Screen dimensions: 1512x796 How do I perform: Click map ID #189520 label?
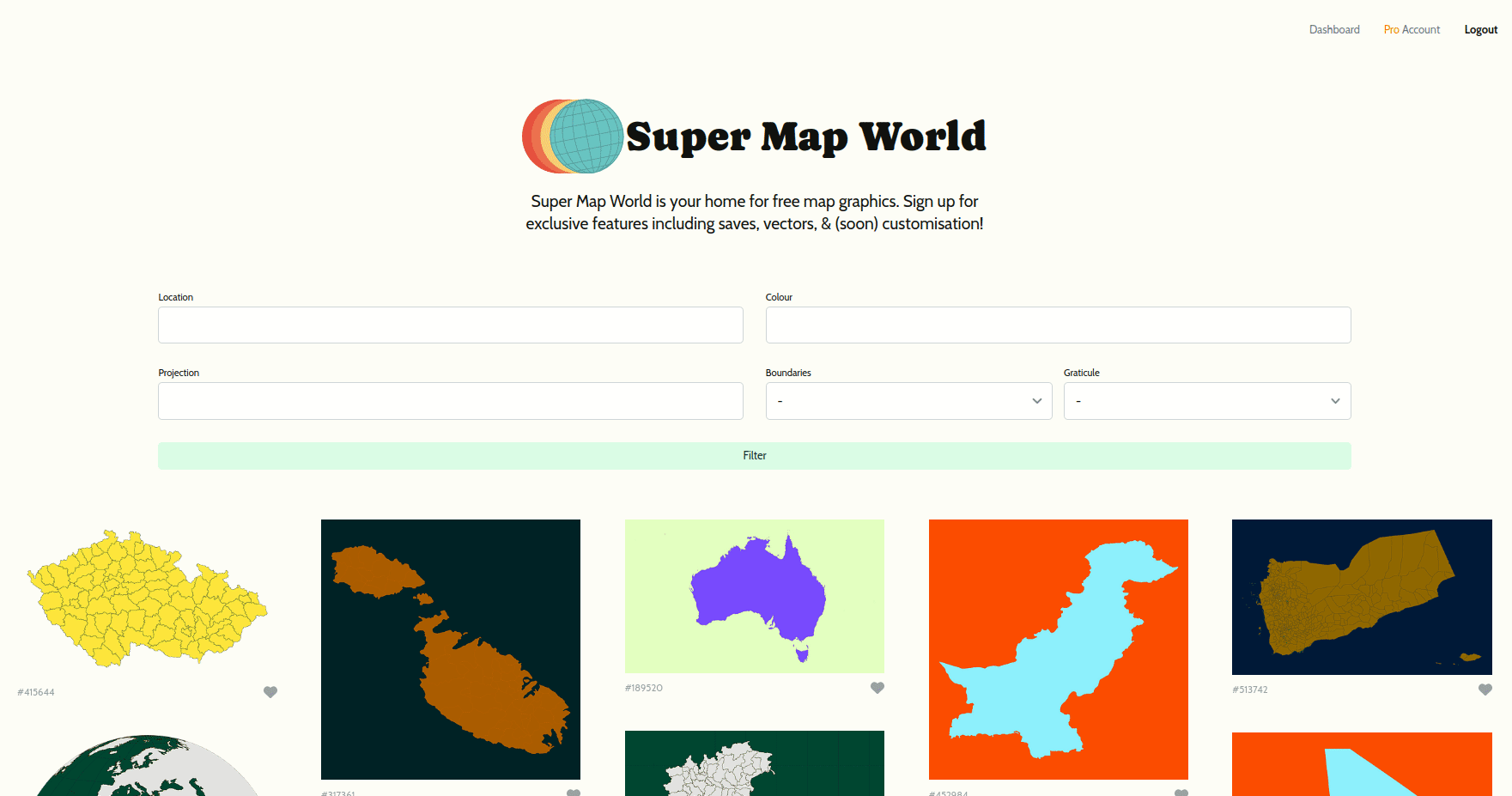coord(644,688)
